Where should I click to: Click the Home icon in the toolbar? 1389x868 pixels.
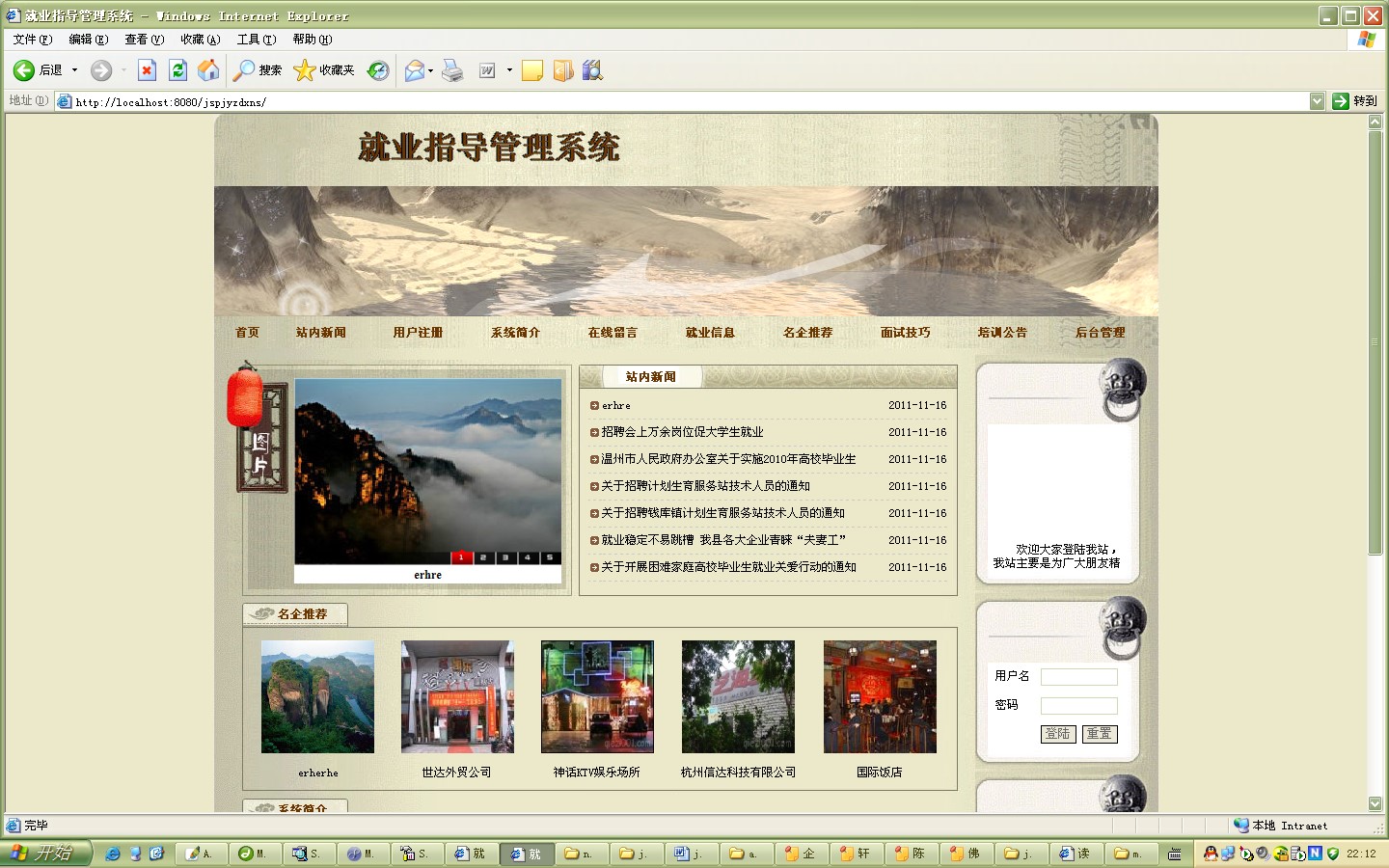click(x=208, y=69)
